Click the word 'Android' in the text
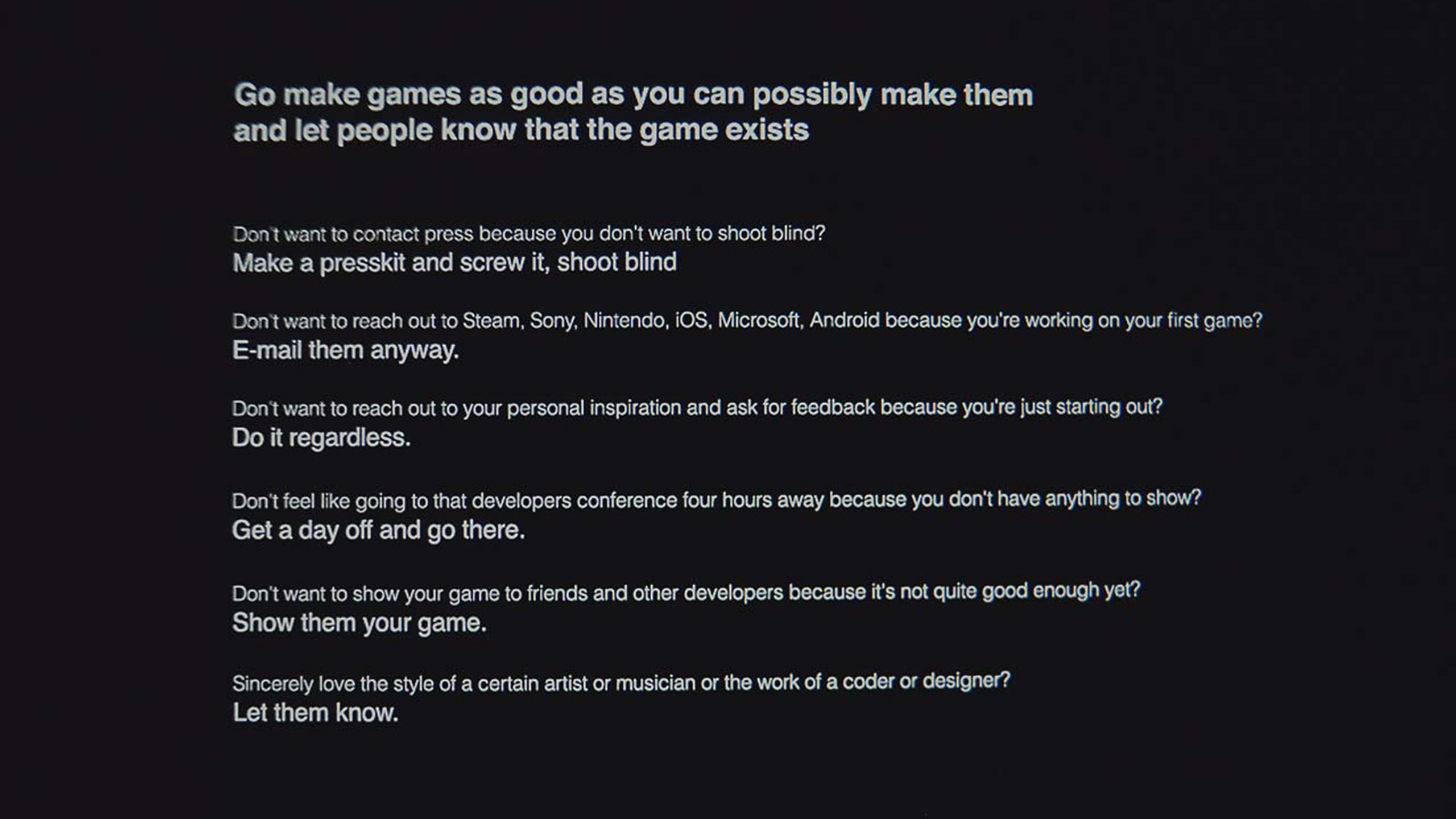Screen dimensions: 1456x819 845,320
